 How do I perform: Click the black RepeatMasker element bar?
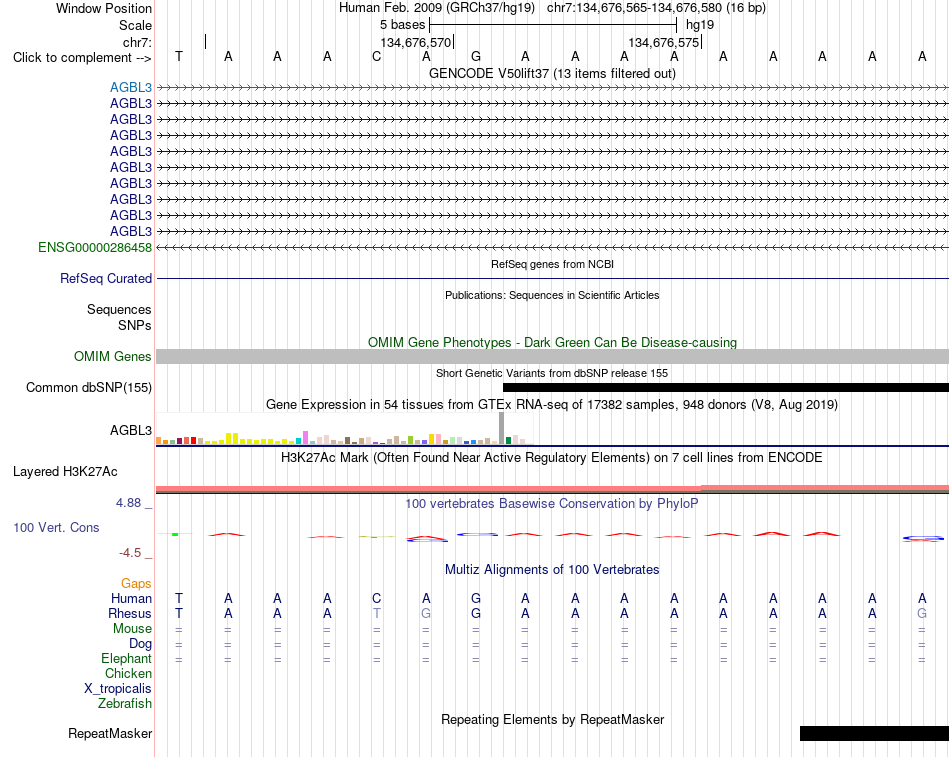[874, 733]
